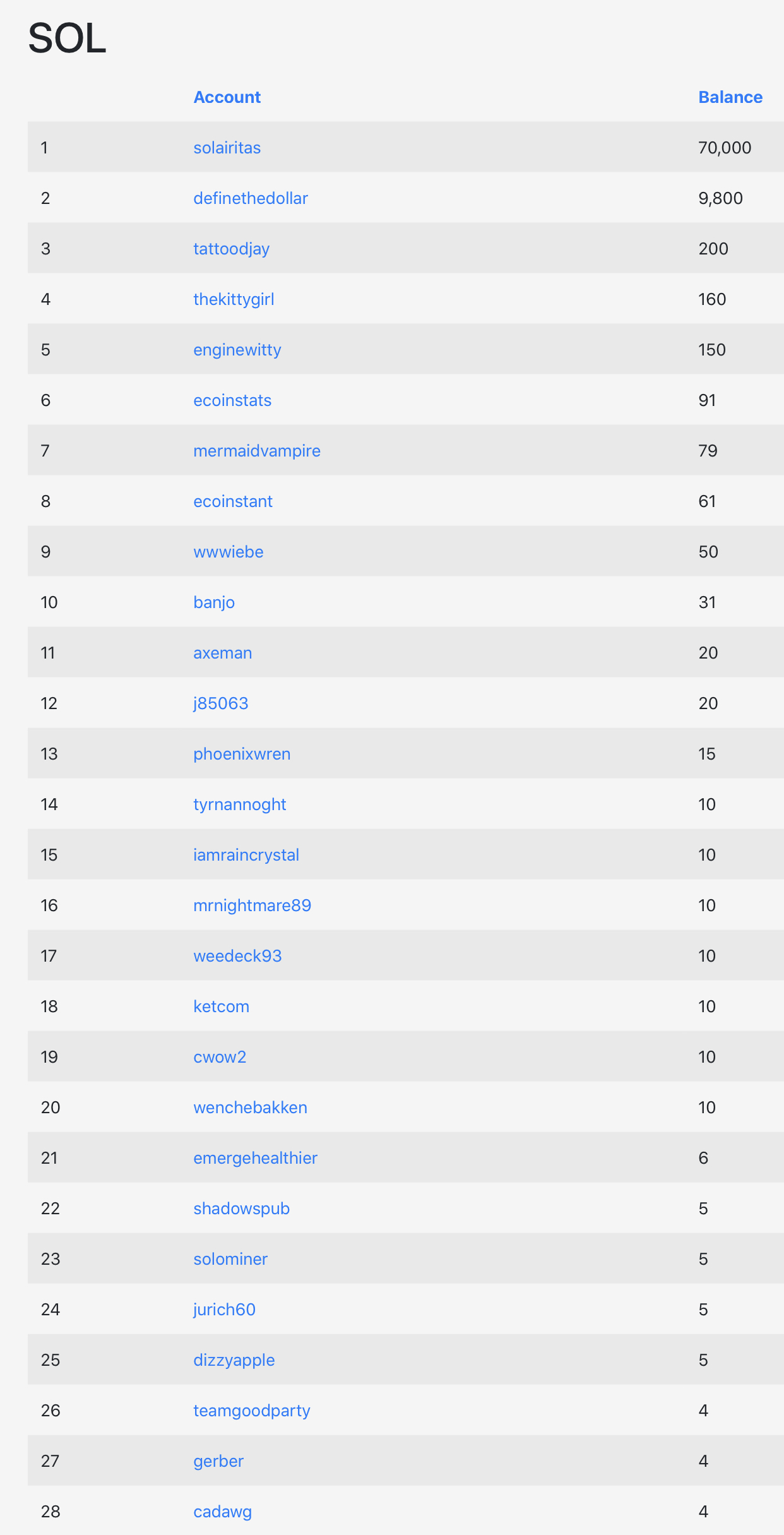Open the emergehealthier account link
Image resolution: width=784 pixels, height=1535 pixels.
pyautogui.click(x=255, y=1158)
